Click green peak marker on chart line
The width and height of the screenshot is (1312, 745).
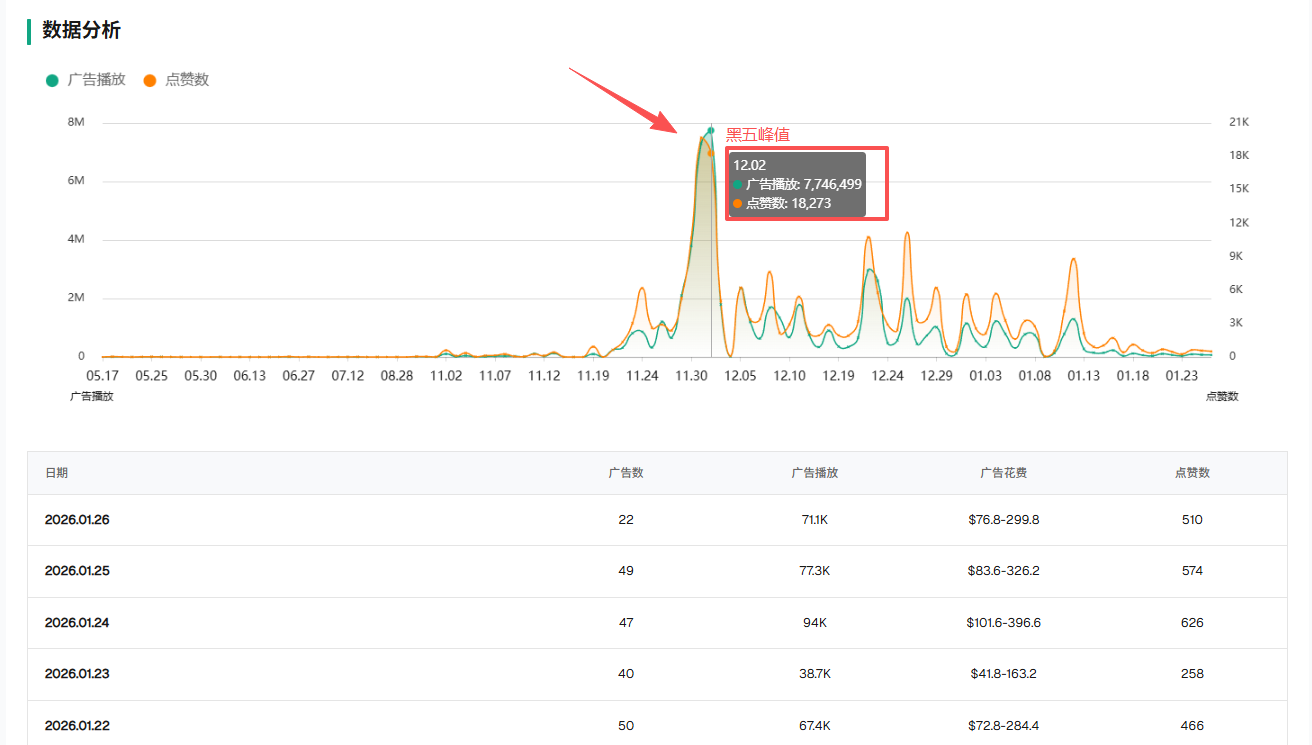click(x=711, y=130)
